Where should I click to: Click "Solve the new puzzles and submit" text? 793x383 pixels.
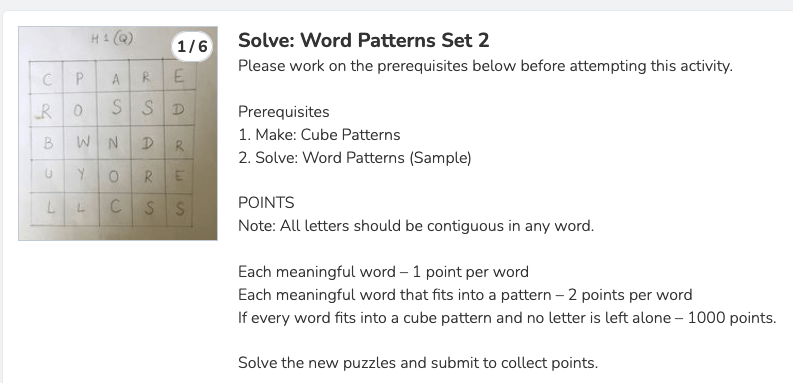tap(418, 363)
